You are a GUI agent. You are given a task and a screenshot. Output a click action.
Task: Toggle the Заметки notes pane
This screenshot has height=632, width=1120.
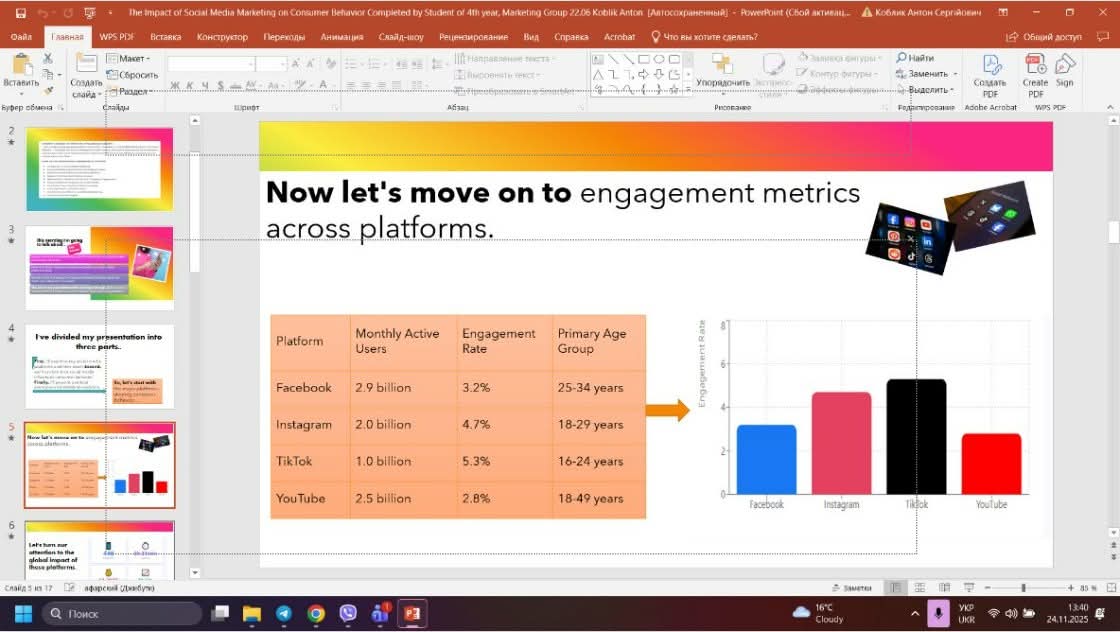(851, 588)
